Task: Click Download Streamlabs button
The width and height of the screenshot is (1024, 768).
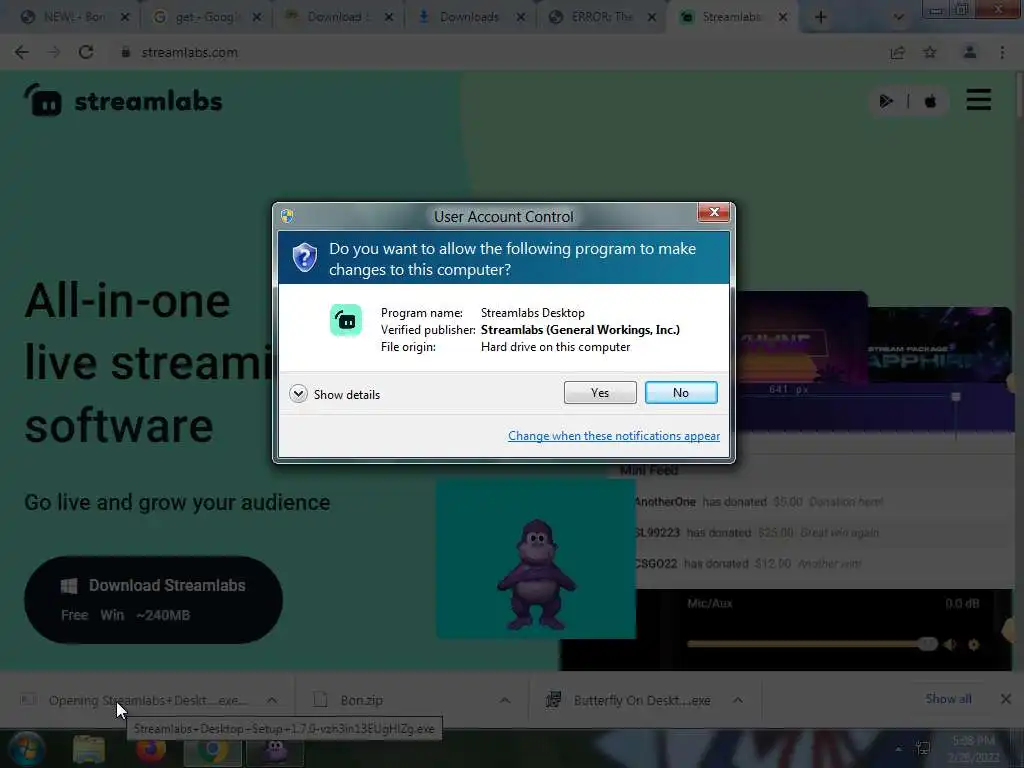Action: click(x=153, y=600)
